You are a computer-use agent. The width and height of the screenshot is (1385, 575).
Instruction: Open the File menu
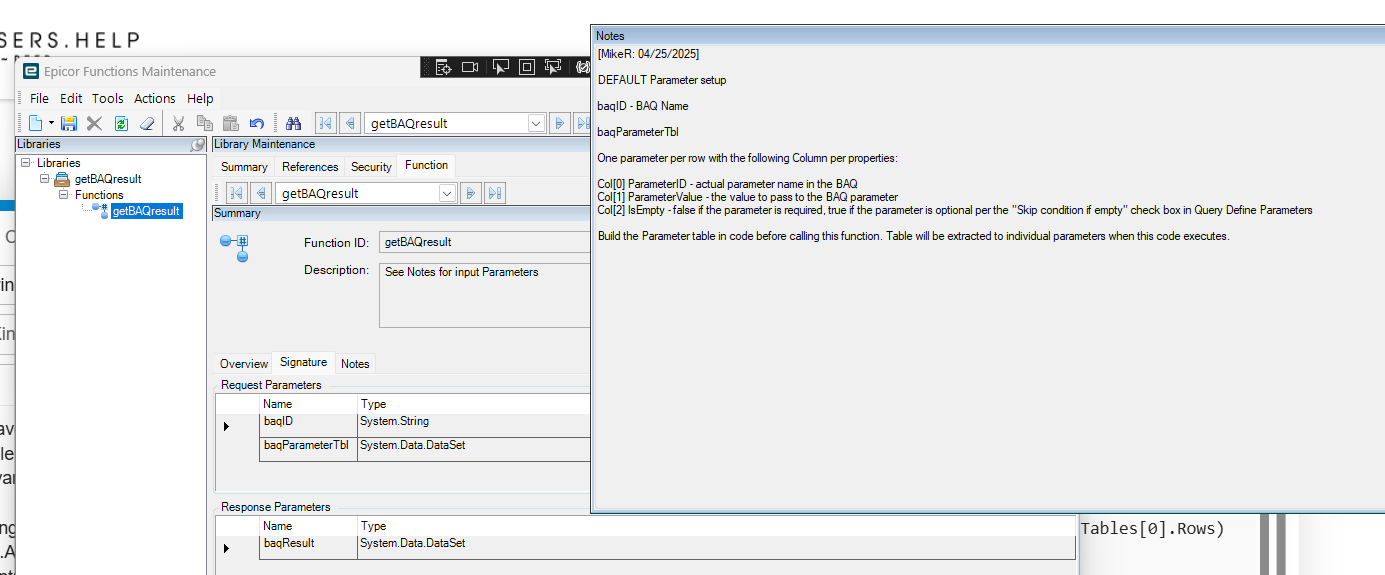pyautogui.click(x=39, y=98)
